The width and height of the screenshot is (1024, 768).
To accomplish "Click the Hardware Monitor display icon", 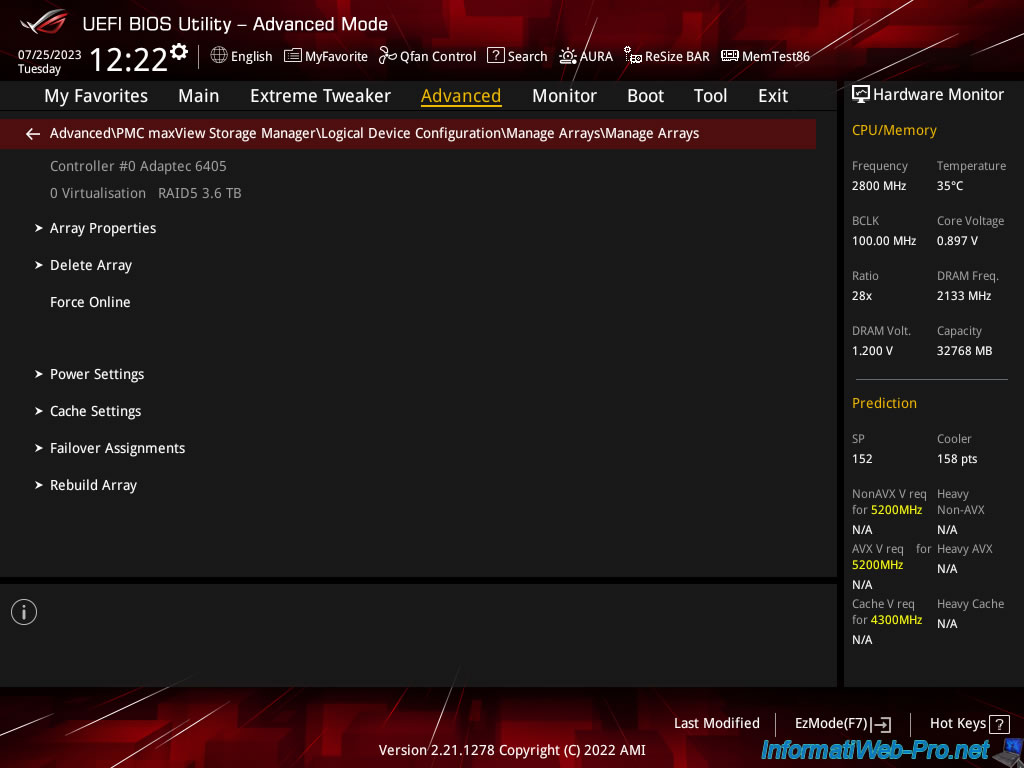I will tap(861, 95).
